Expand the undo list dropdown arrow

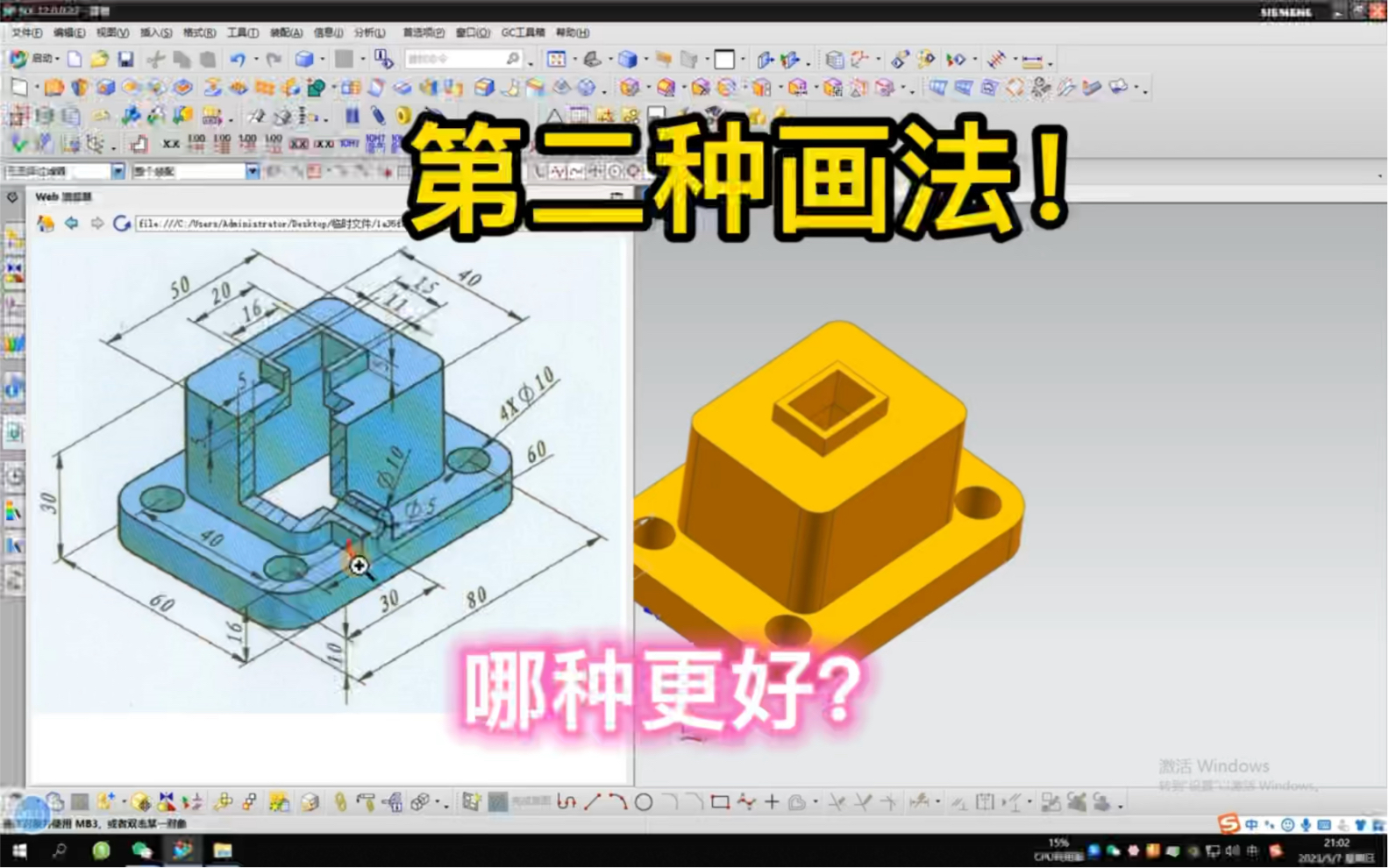(255, 60)
